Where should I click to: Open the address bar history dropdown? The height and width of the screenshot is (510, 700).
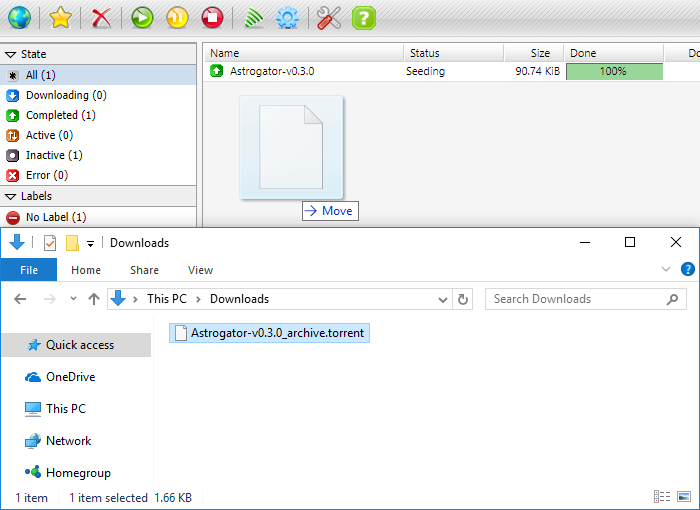point(444,299)
